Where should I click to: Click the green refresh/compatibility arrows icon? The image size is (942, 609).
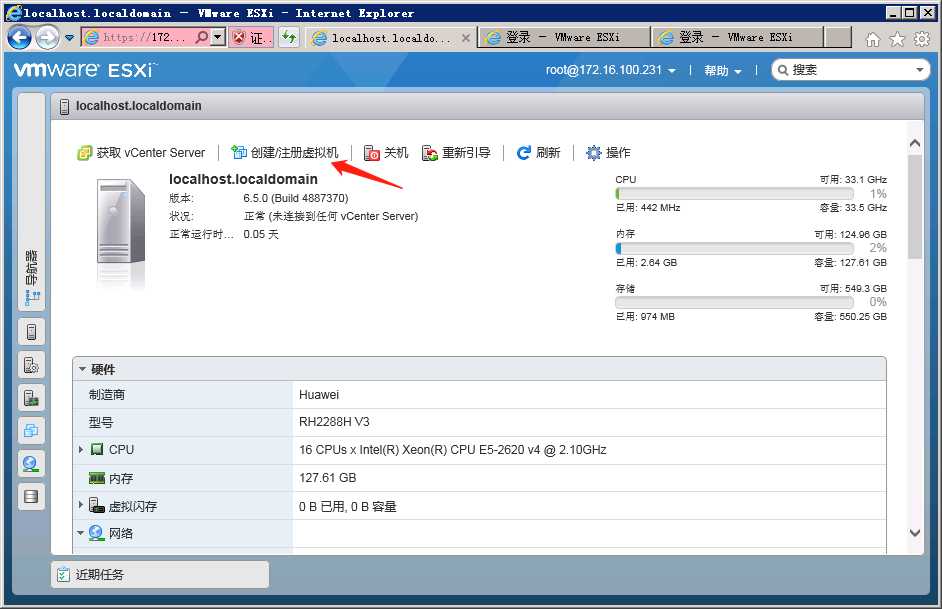(289, 37)
